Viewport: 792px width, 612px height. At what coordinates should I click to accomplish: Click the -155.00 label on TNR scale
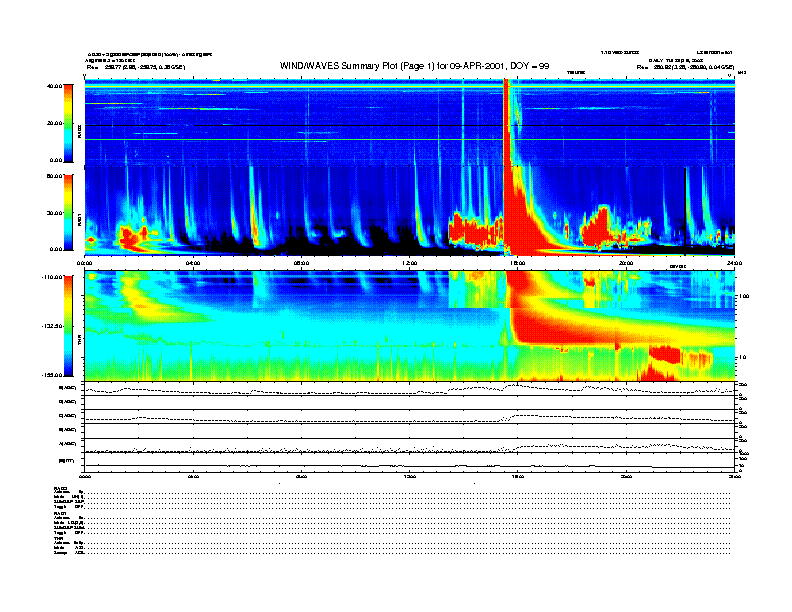click(x=52, y=375)
